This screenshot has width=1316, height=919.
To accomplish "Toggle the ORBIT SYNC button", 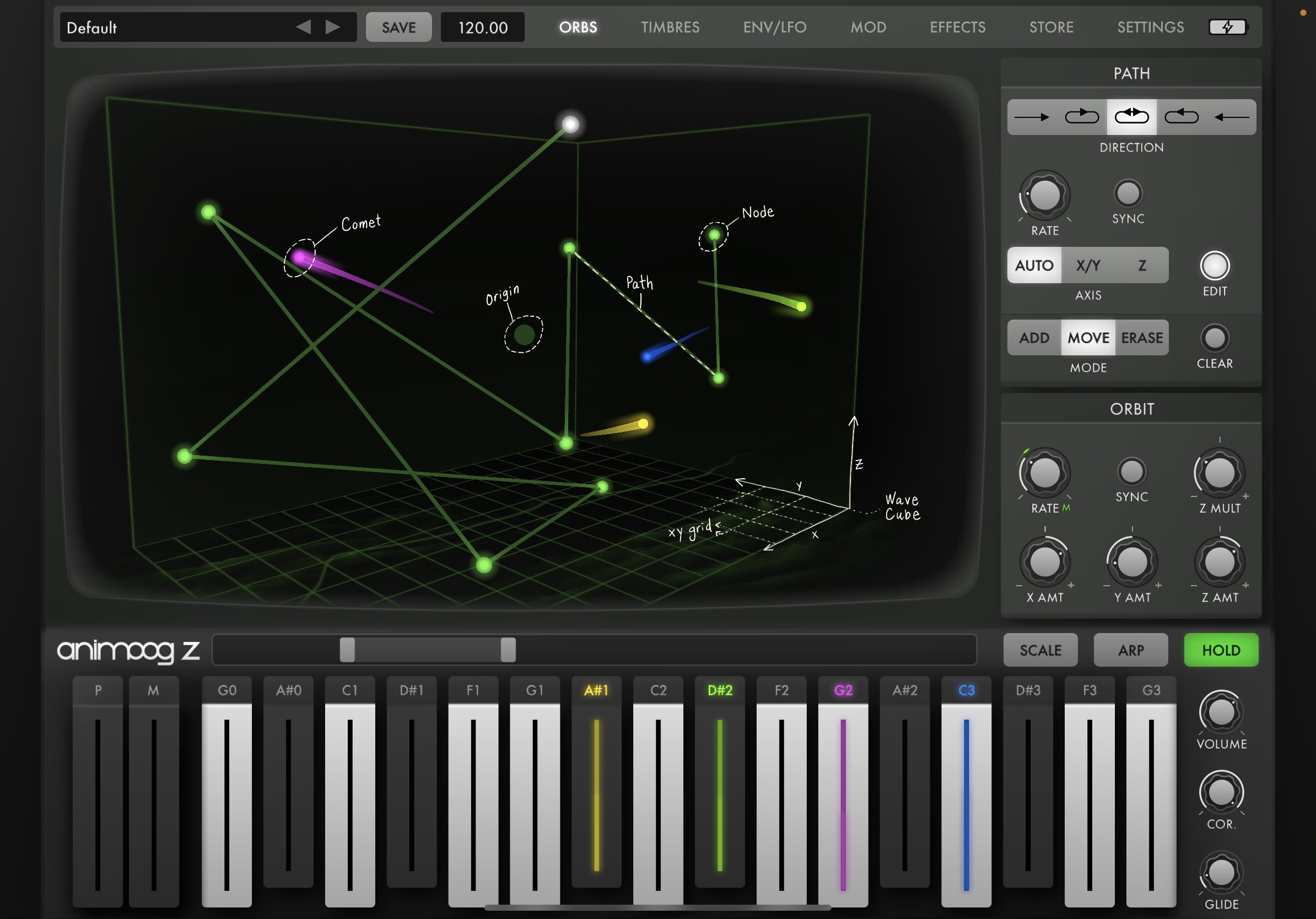I will tap(1131, 472).
